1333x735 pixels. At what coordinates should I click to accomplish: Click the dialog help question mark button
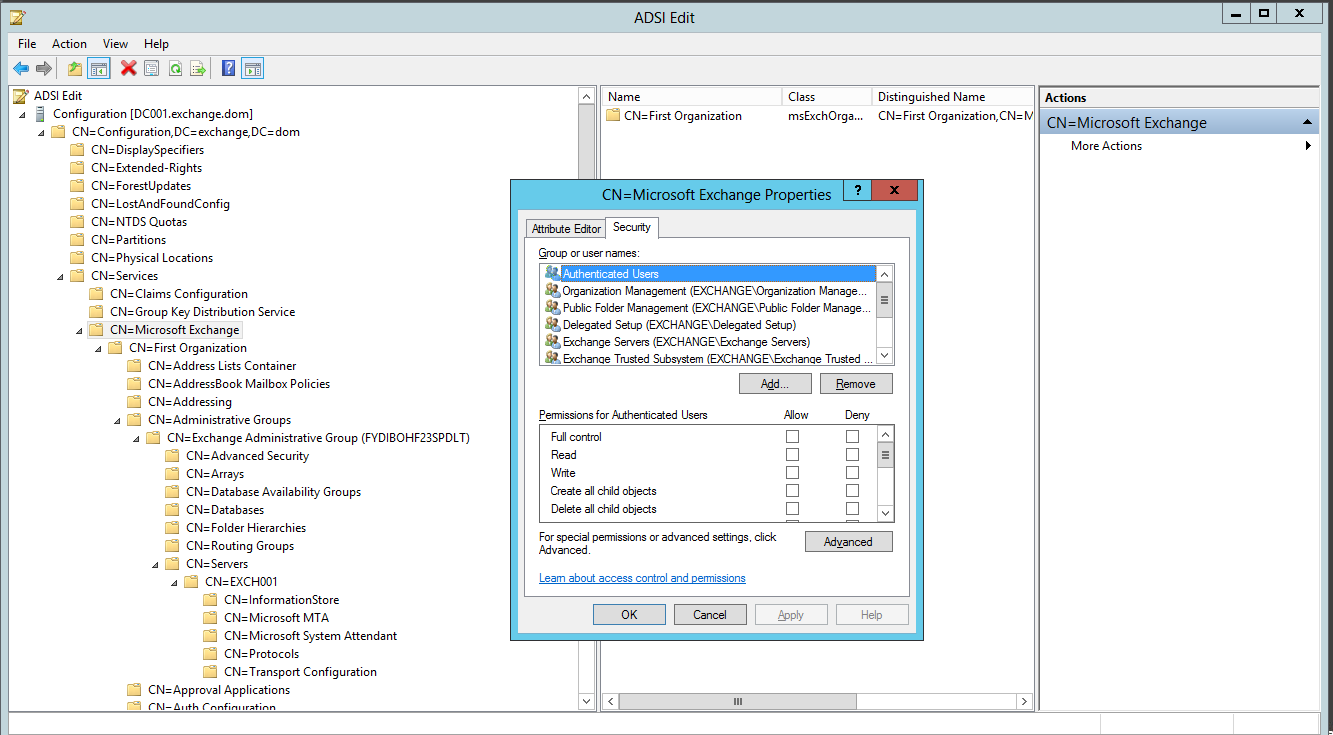(x=857, y=191)
